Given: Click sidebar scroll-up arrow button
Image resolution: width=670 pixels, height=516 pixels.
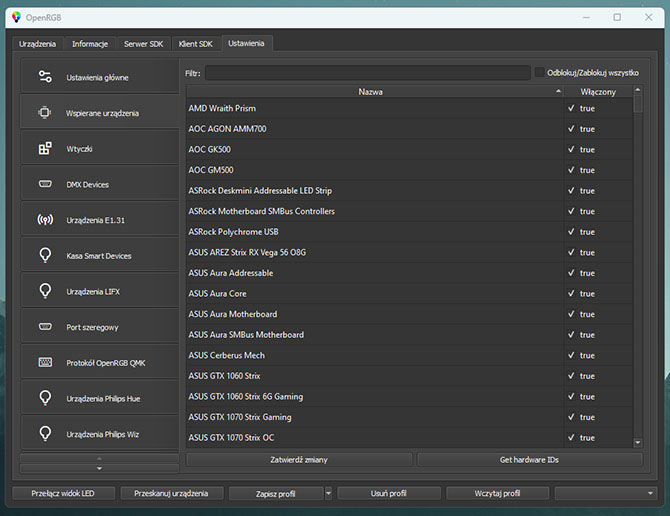Looking at the screenshot, I should [99, 458].
